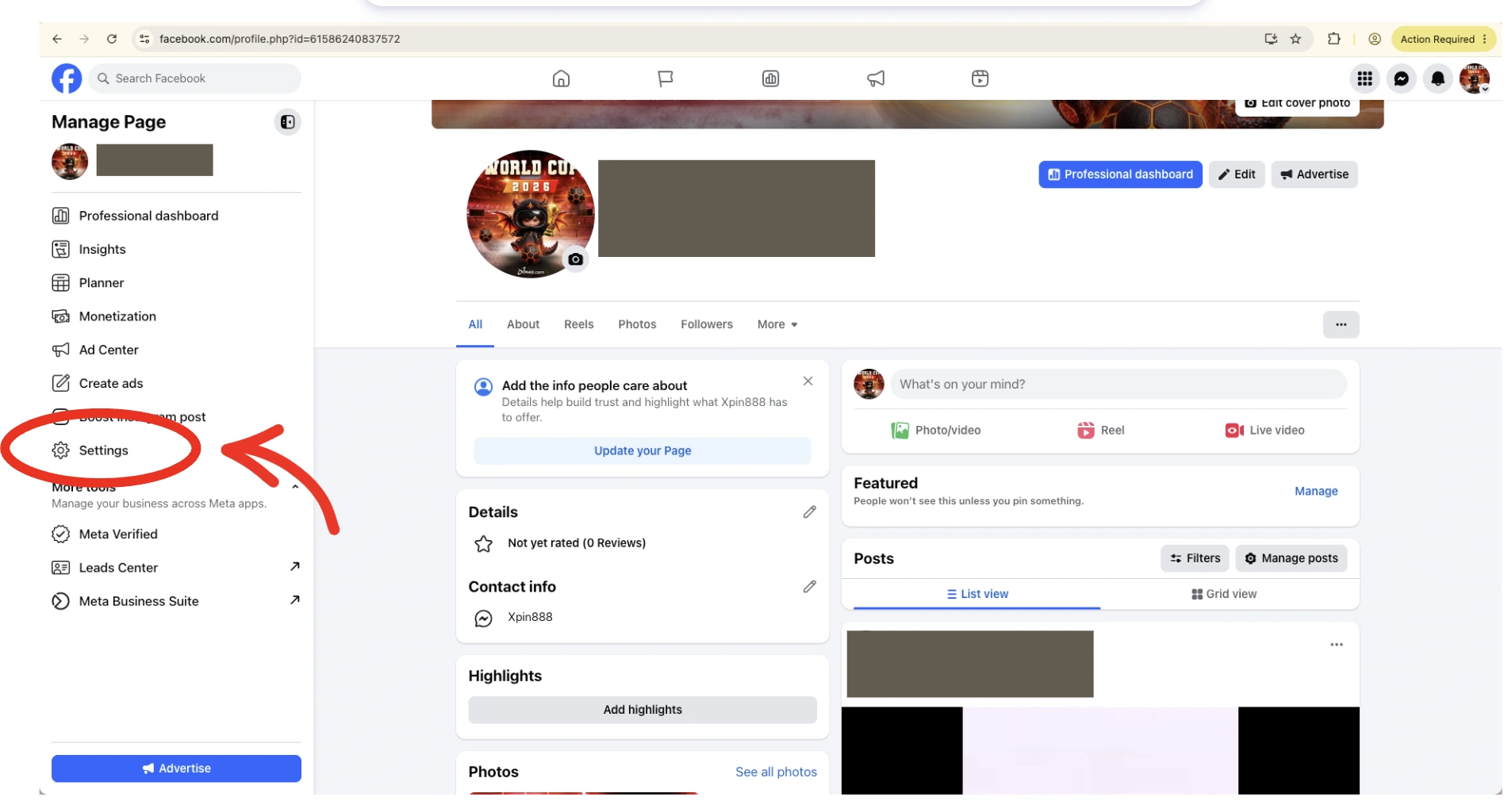Click the Not yet rated reviews text
Image resolution: width=1512 pixels, height=801 pixels.
pos(576,543)
